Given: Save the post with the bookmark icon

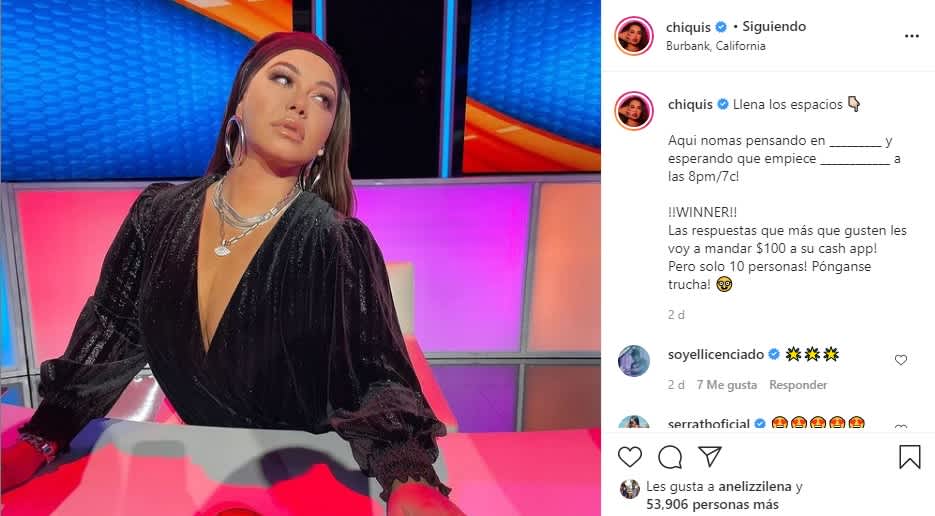Looking at the screenshot, I should coord(909,457).
